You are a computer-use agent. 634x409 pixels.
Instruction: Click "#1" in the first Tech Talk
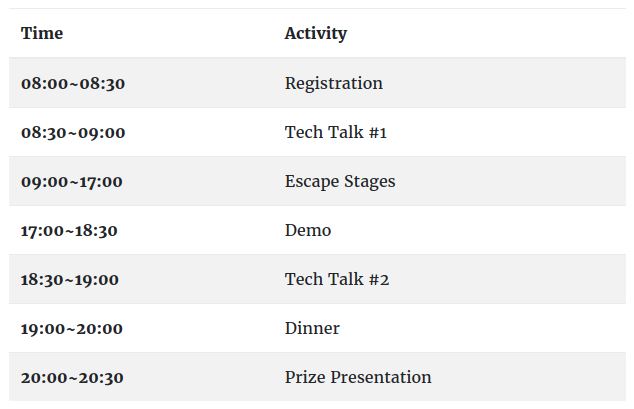[x=377, y=132]
